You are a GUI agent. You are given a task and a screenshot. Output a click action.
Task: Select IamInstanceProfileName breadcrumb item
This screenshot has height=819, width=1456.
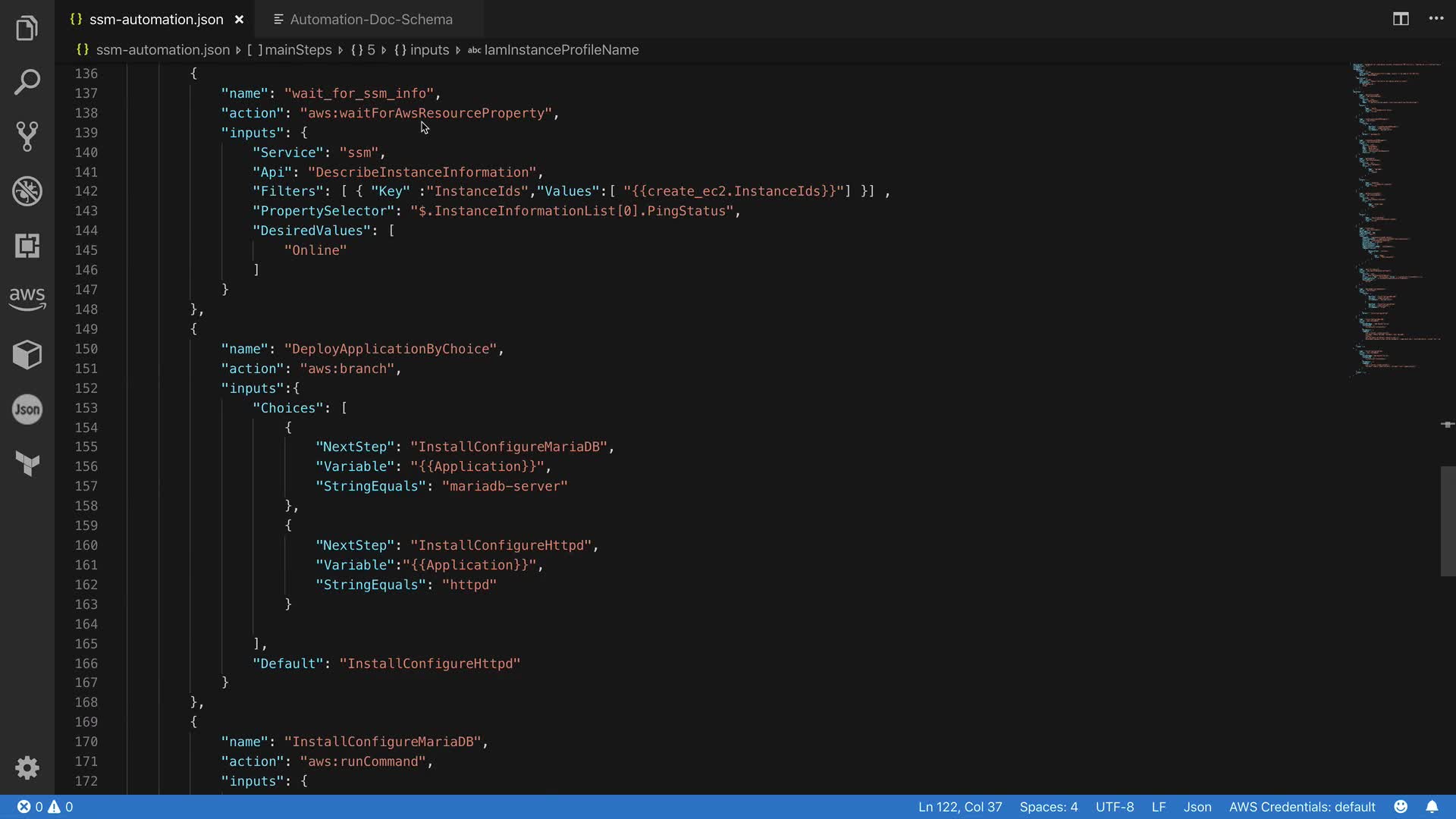click(561, 50)
